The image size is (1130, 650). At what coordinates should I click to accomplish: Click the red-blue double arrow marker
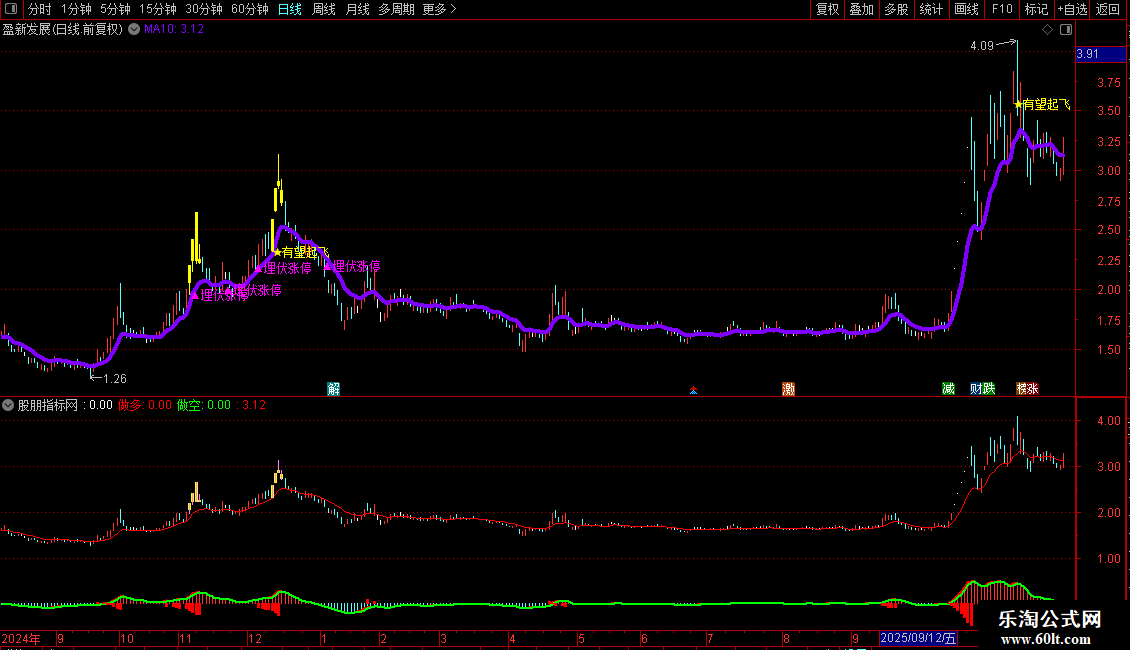point(693,390)
